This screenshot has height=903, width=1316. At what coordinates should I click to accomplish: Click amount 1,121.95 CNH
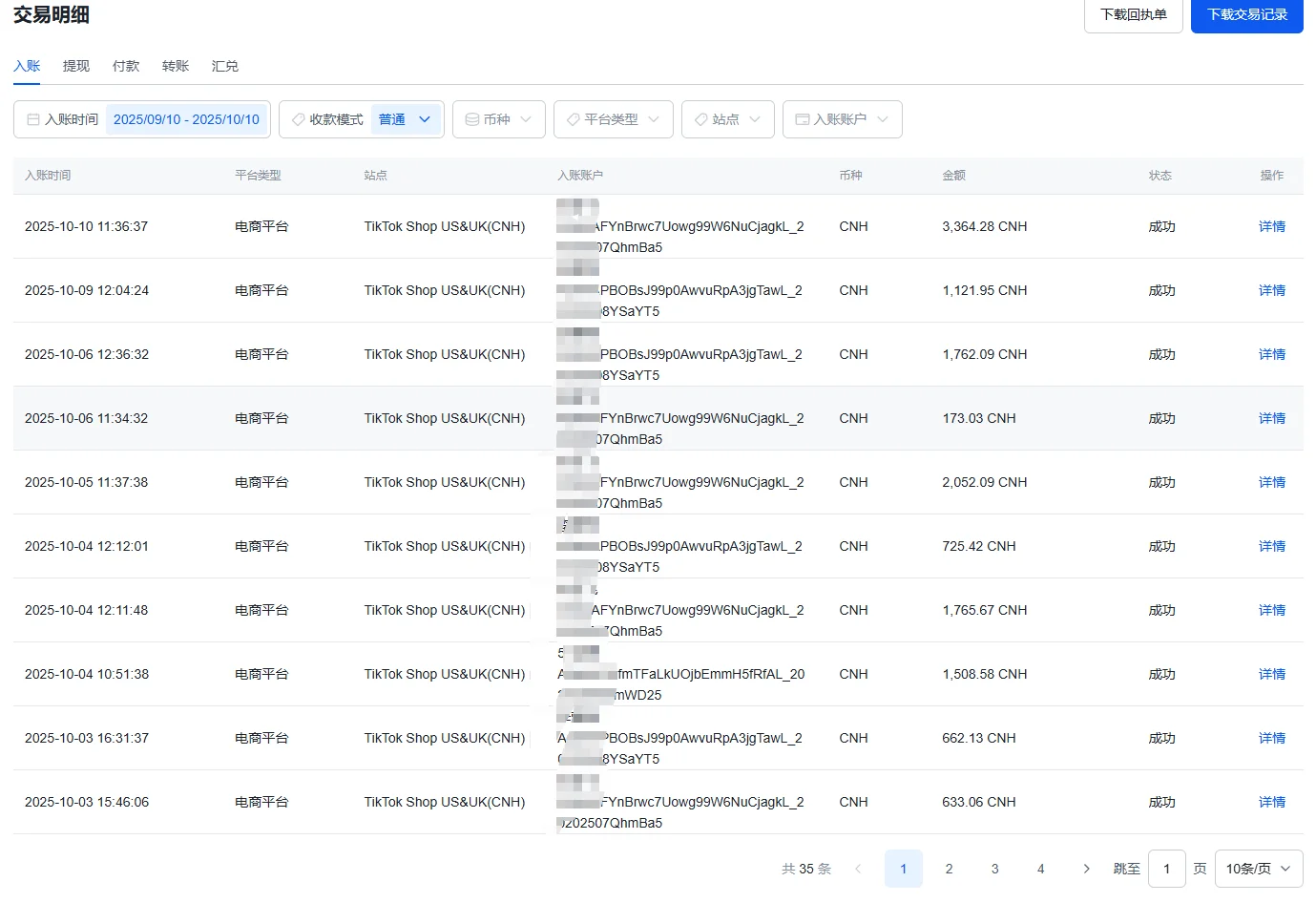click(985, 290)
